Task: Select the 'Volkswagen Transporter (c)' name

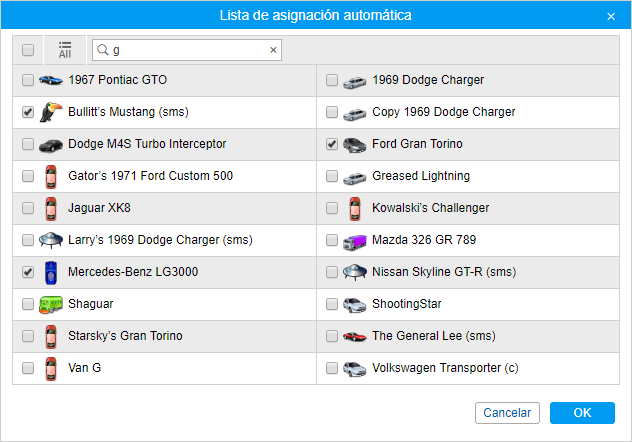Action: pos(445,368)
